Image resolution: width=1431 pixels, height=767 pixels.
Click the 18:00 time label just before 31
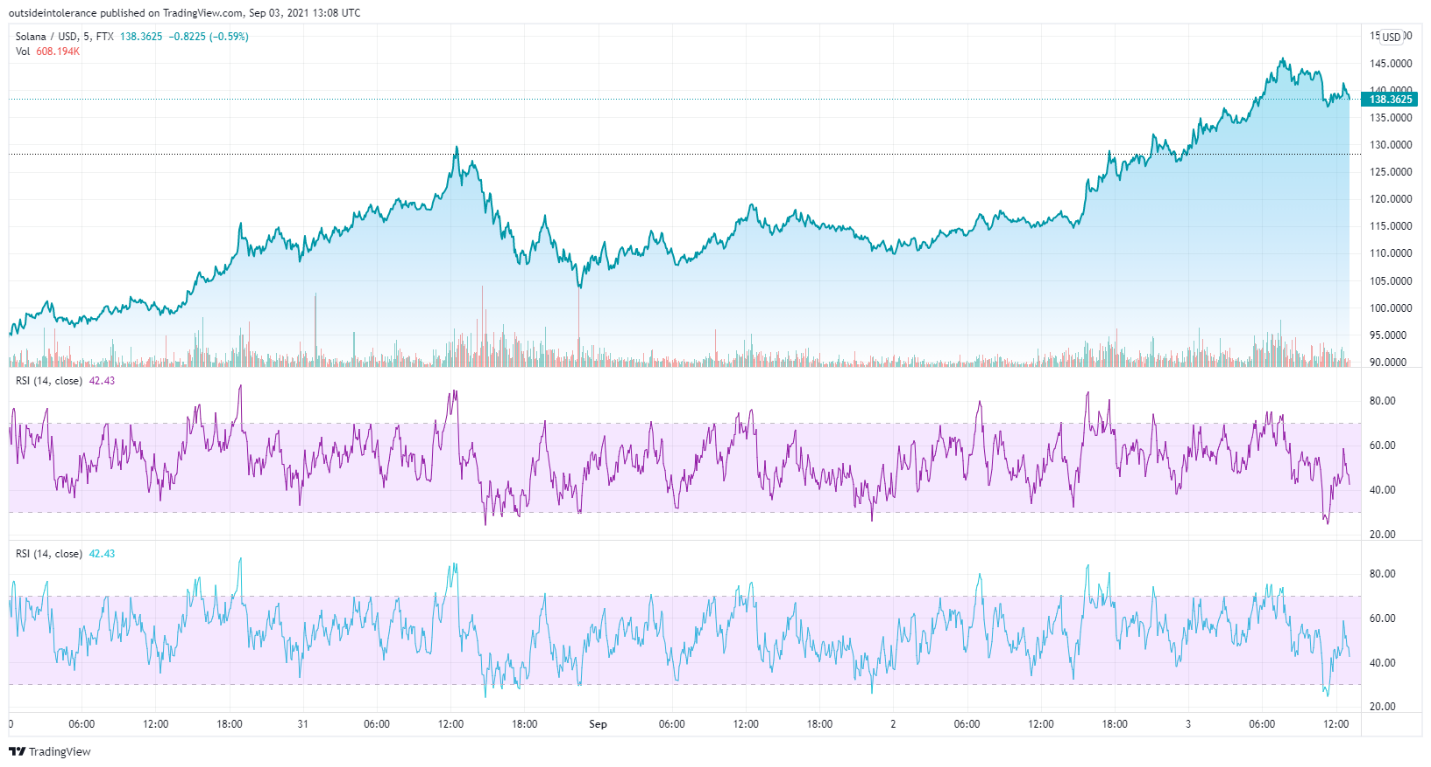coord(230,723)
